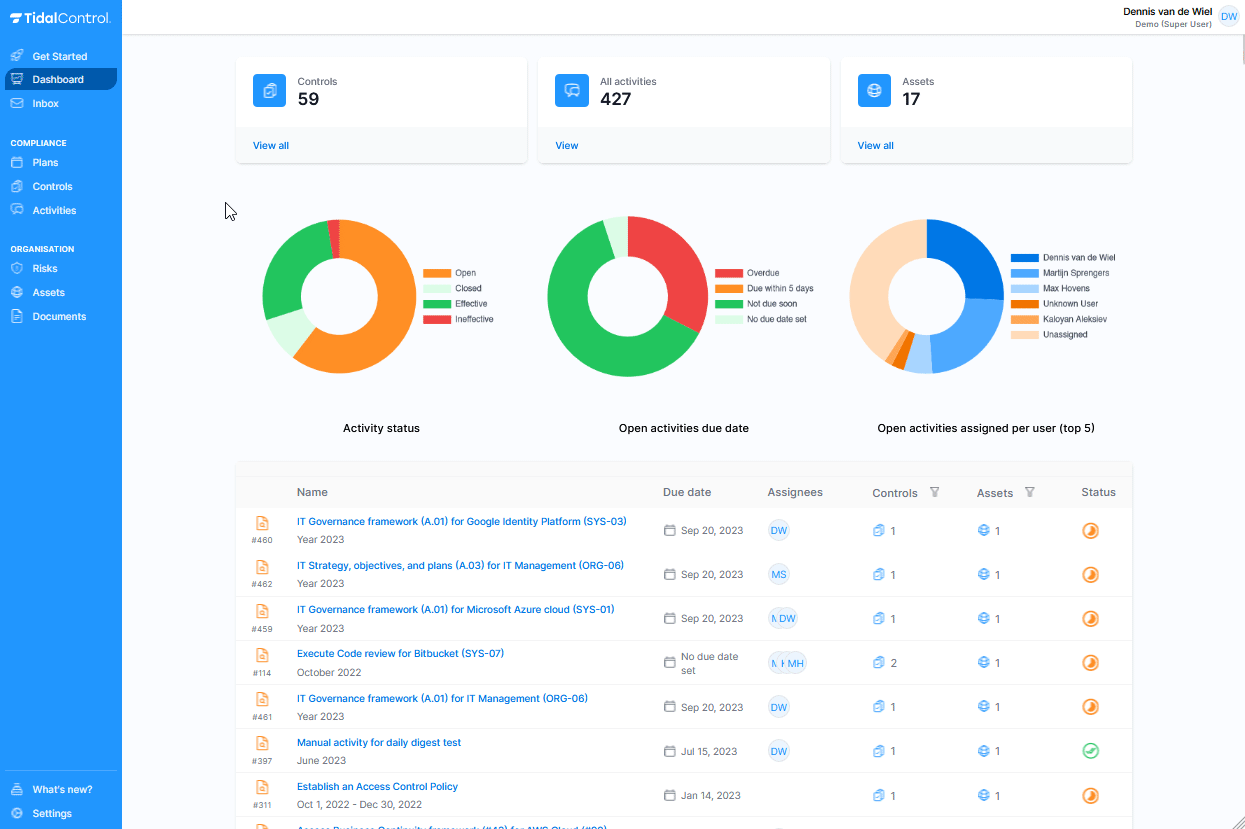This screenshot has height=829, width=1245.
Task: Open the filter on the Controls column
Action: (x=934, y=492)
